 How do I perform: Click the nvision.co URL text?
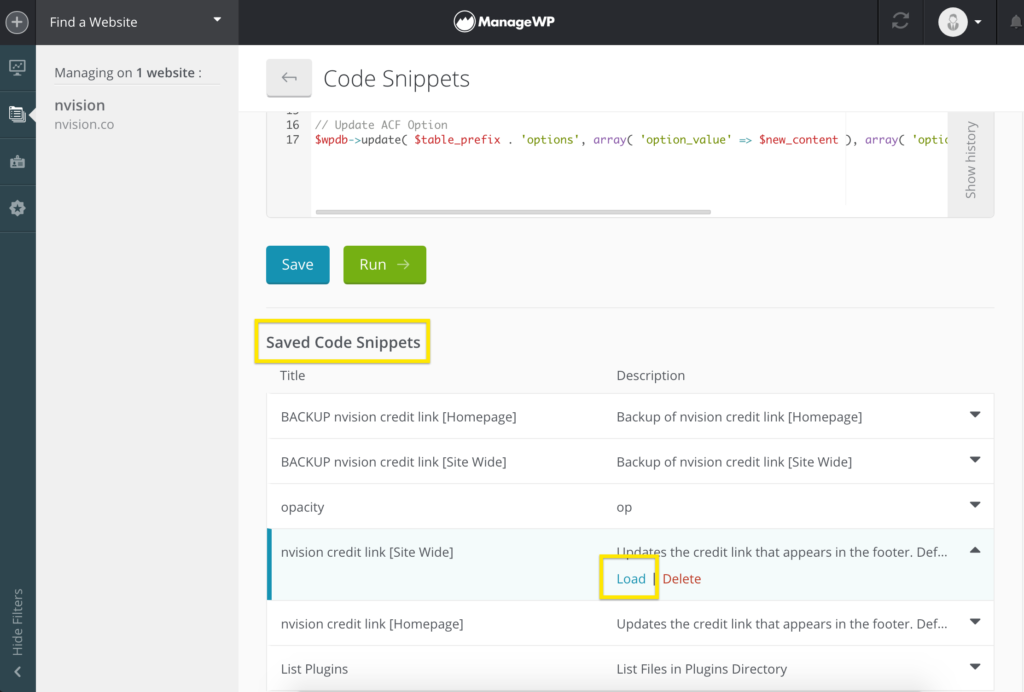84,124
